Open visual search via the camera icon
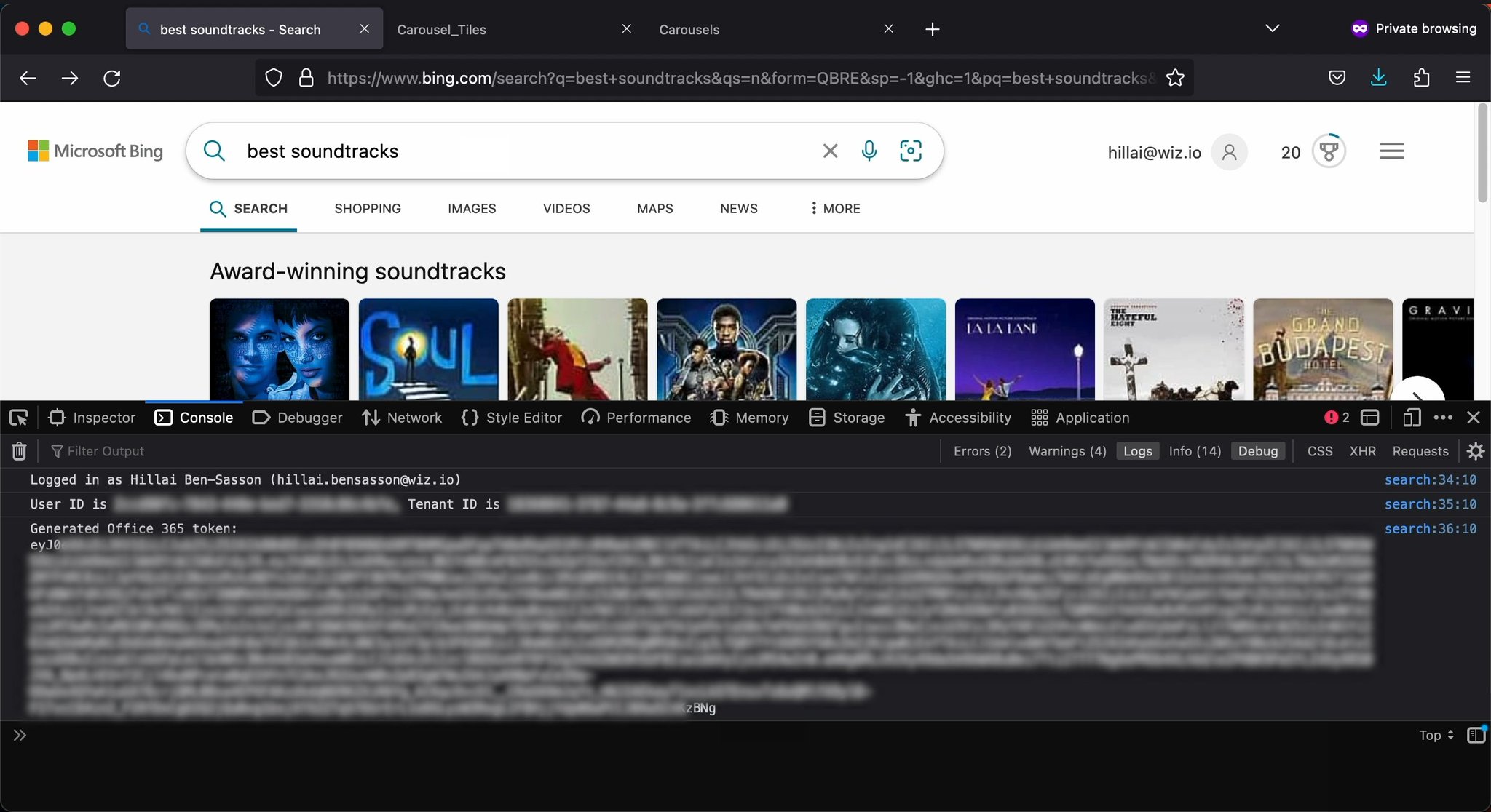 (x=911, y=151)
